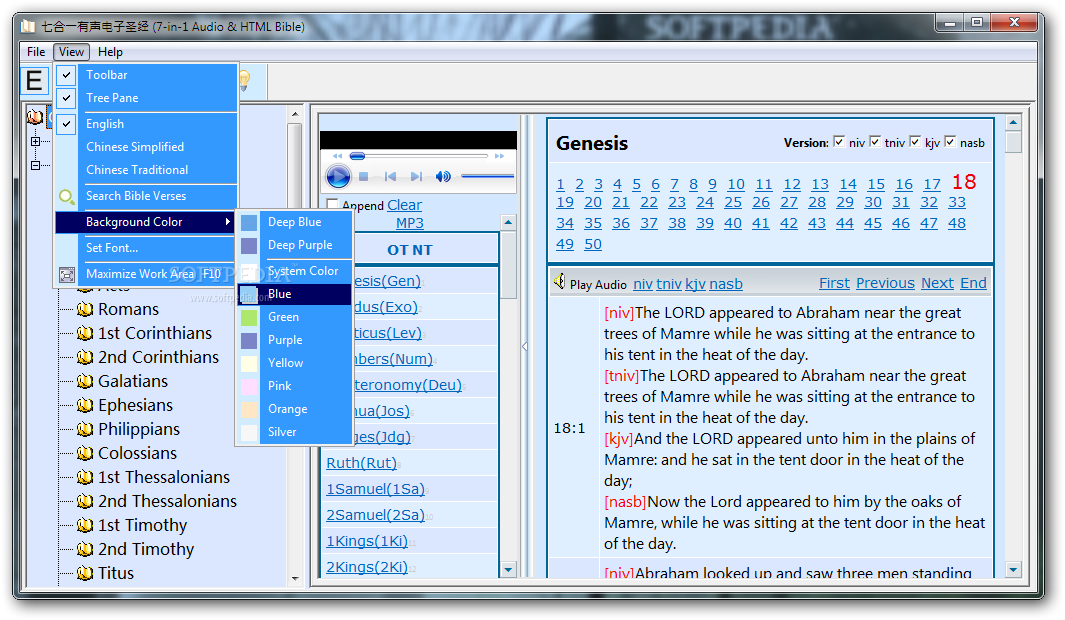Skip to previous track in media player
Screen dimensions: 1065x620
pos(390,177)
